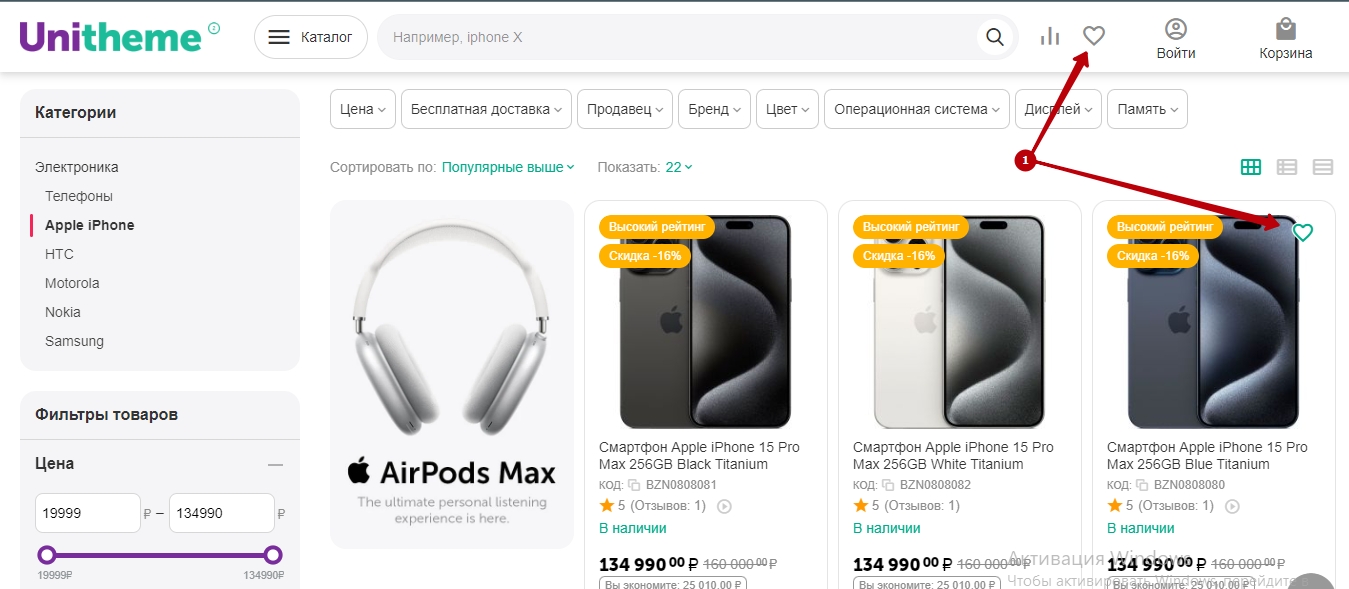Expand the Цена filter dropdown
Image resolution: width=1349 pixels, height=589 pixels.
tap(362, 110)
